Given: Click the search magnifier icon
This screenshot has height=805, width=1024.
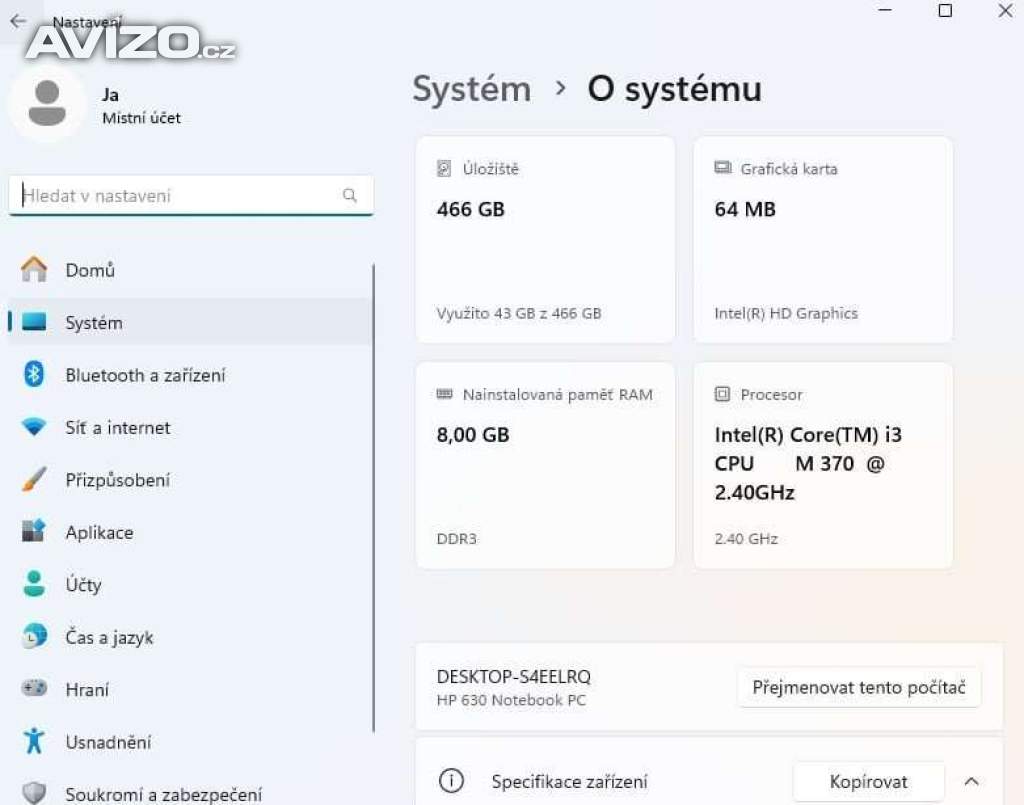Looking at the screenshot, I should pyautogui.click(x=350, y=195).
